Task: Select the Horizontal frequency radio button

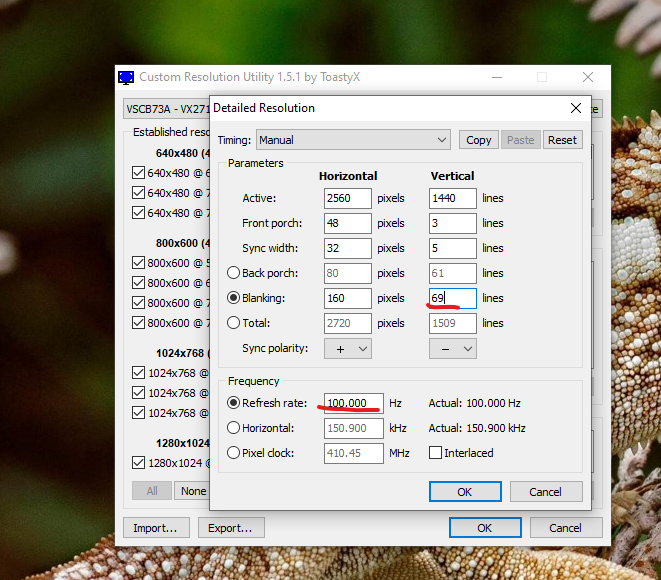Action: click(233, 428)
